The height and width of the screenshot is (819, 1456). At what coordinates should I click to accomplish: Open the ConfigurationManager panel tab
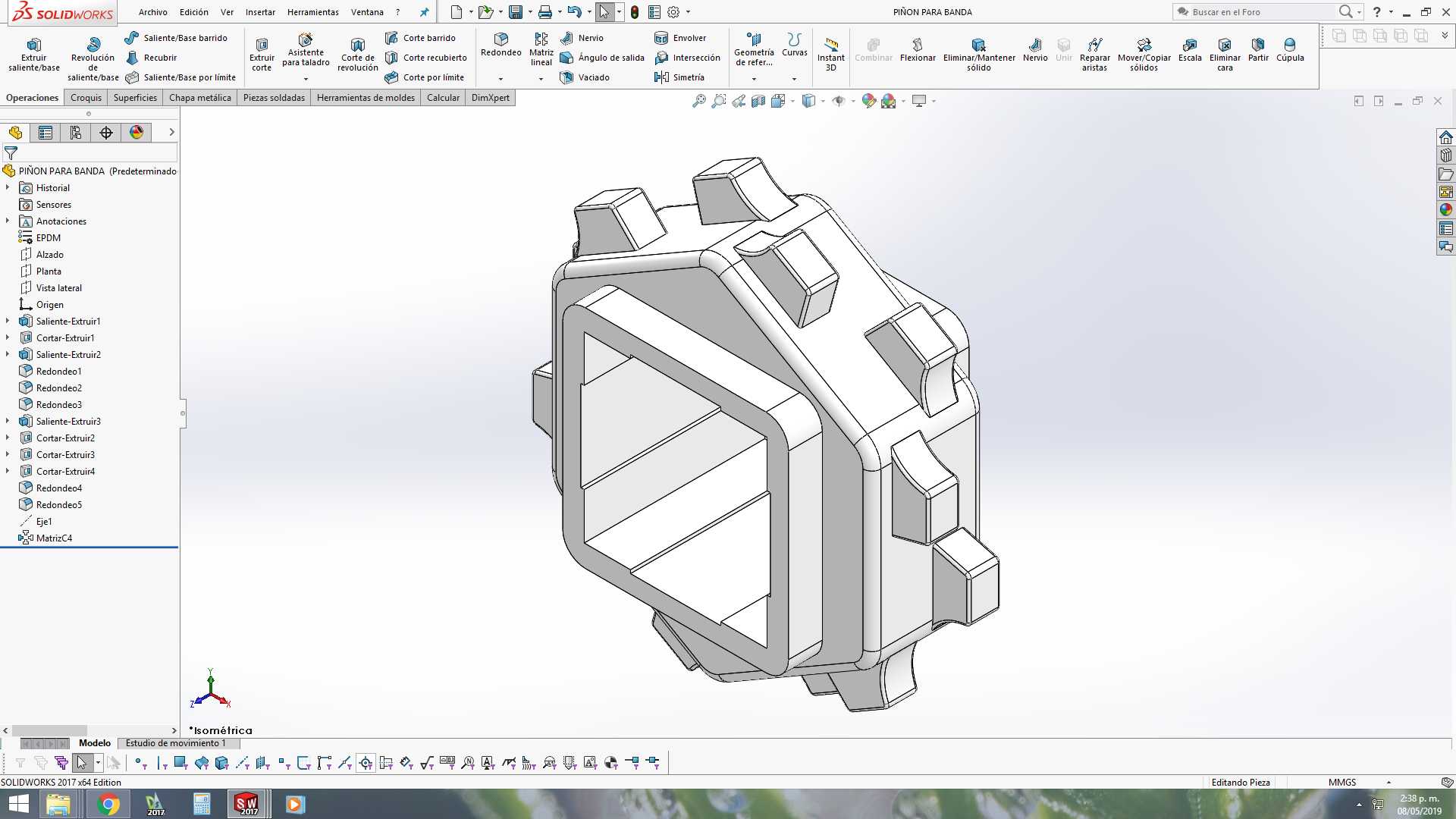point(76,133)
